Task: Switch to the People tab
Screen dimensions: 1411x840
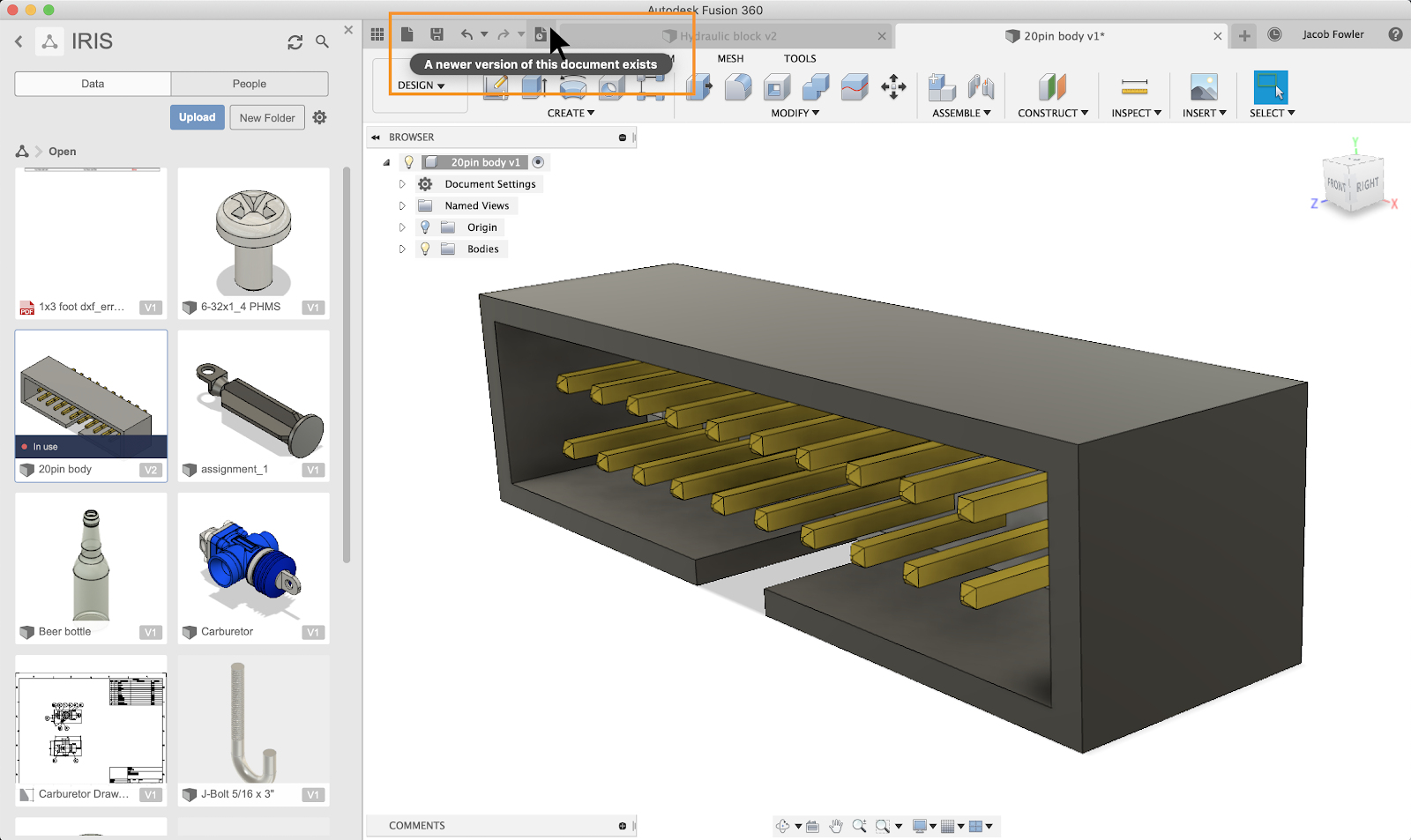Action: coord(250,84)
